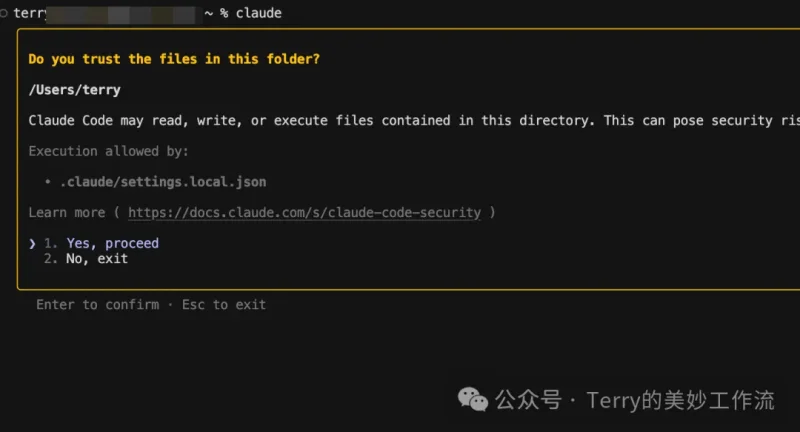
Task: Click the selection arrow beside Yes, proceed
Action: tap(32, 244)
